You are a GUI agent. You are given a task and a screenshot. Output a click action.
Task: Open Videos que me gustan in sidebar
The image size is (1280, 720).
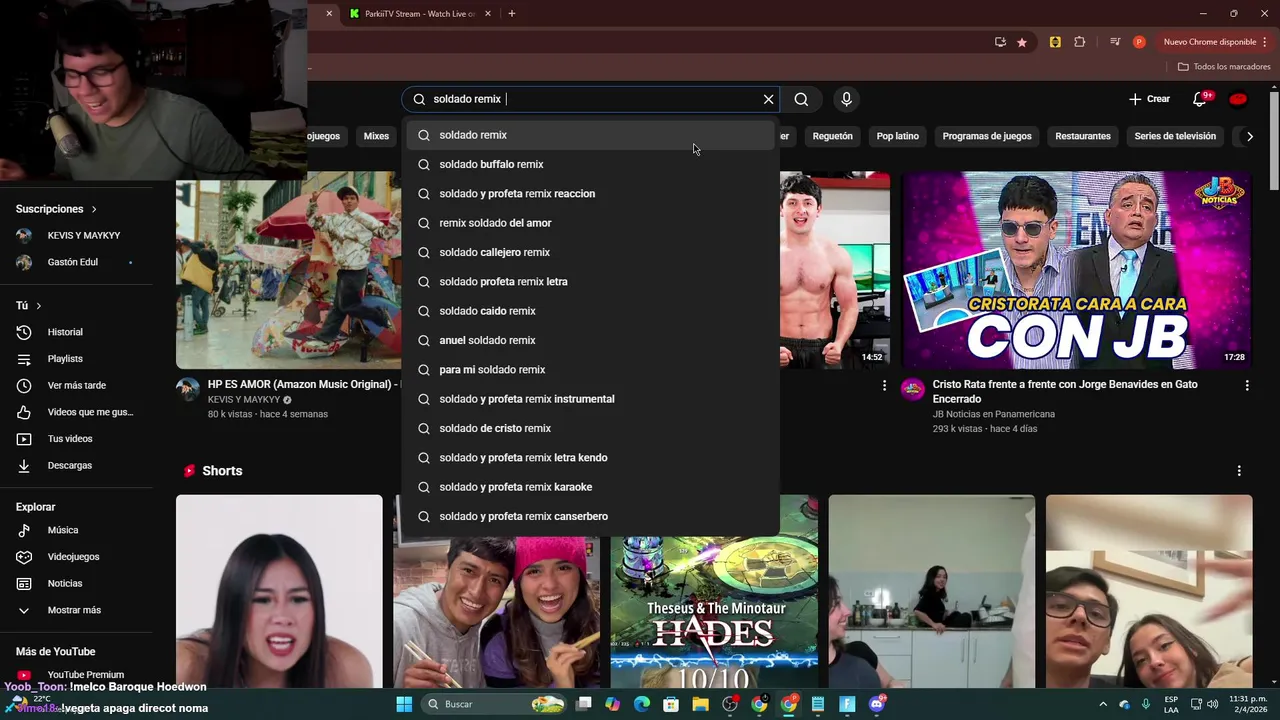(x=76, y=412)
